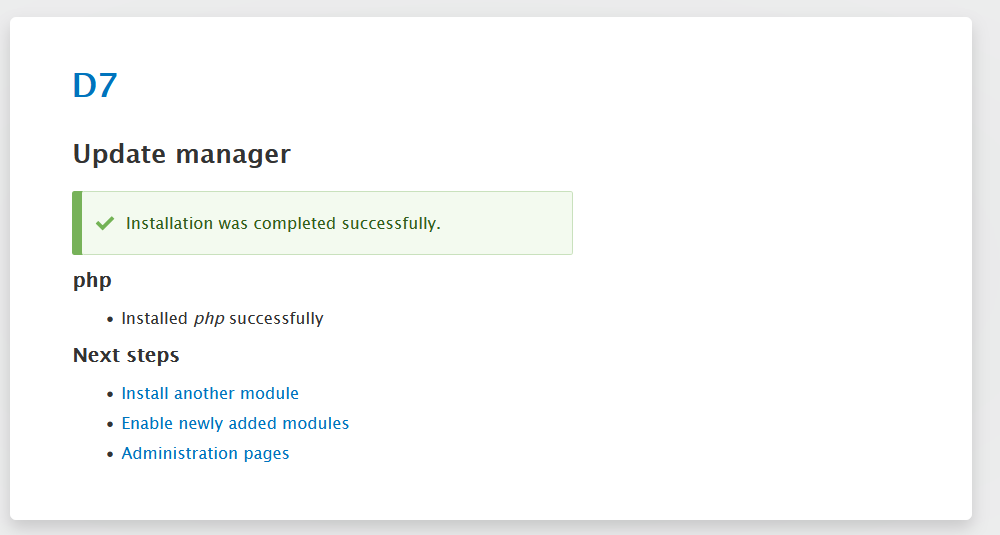The width and height of the screenshot is (1000, 535).
Task: Click the gray page background below the panel
Action: pos(500,528)
